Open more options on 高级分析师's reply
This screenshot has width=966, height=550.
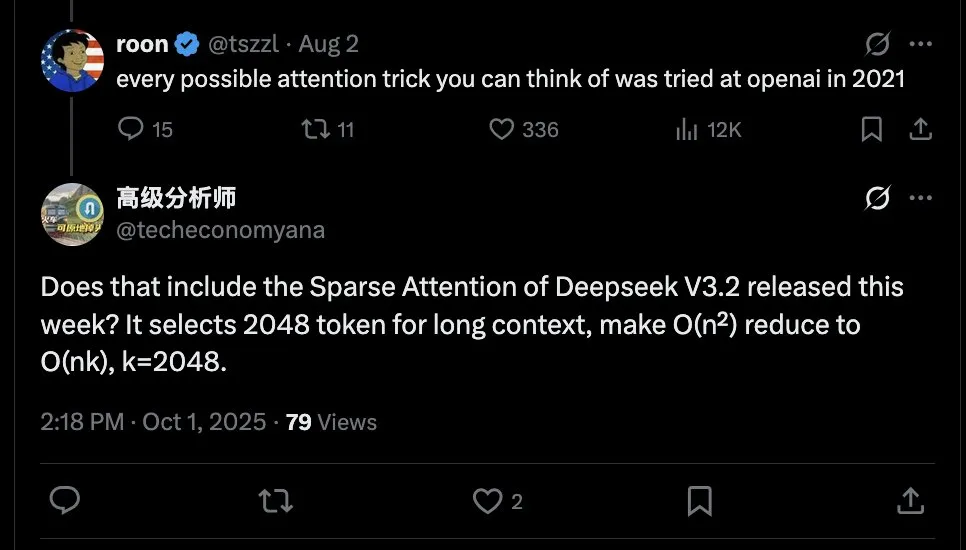[x=920, y=199]
